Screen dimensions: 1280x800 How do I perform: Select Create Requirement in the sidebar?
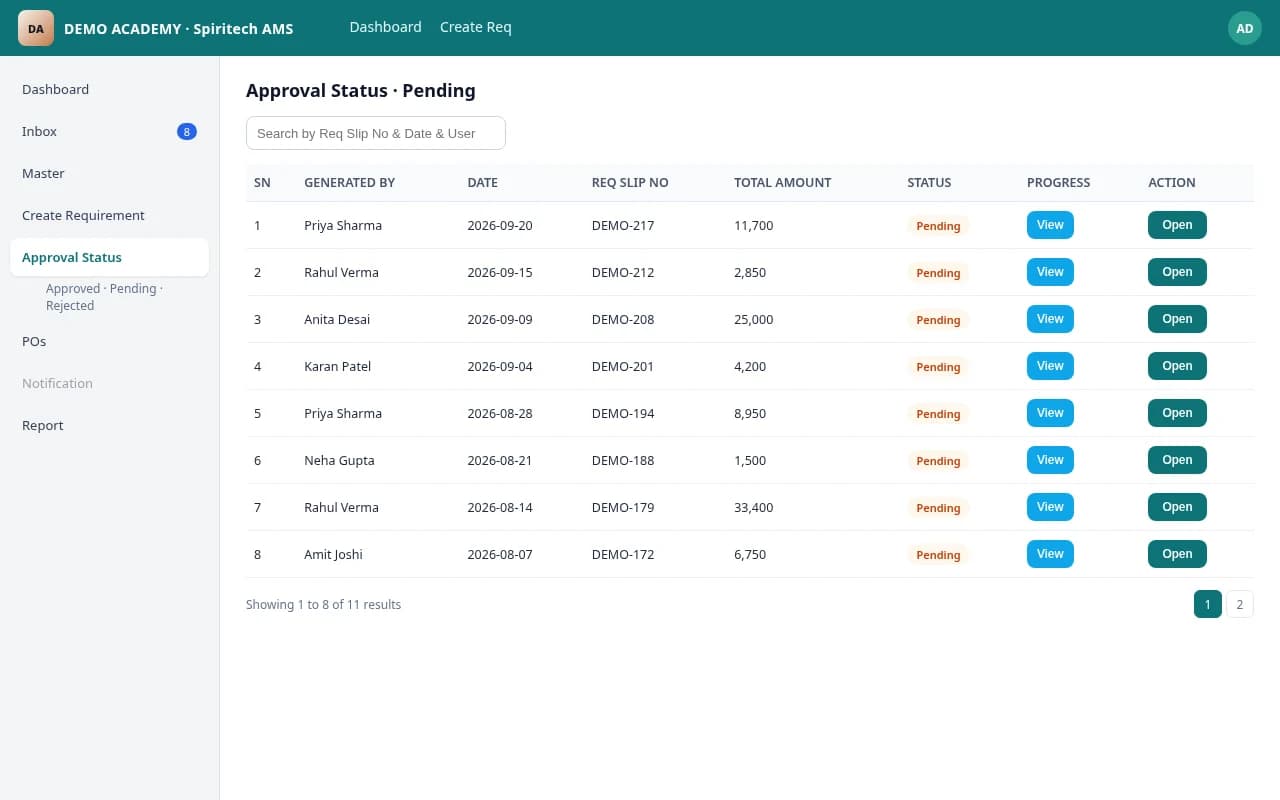(109, 215)
